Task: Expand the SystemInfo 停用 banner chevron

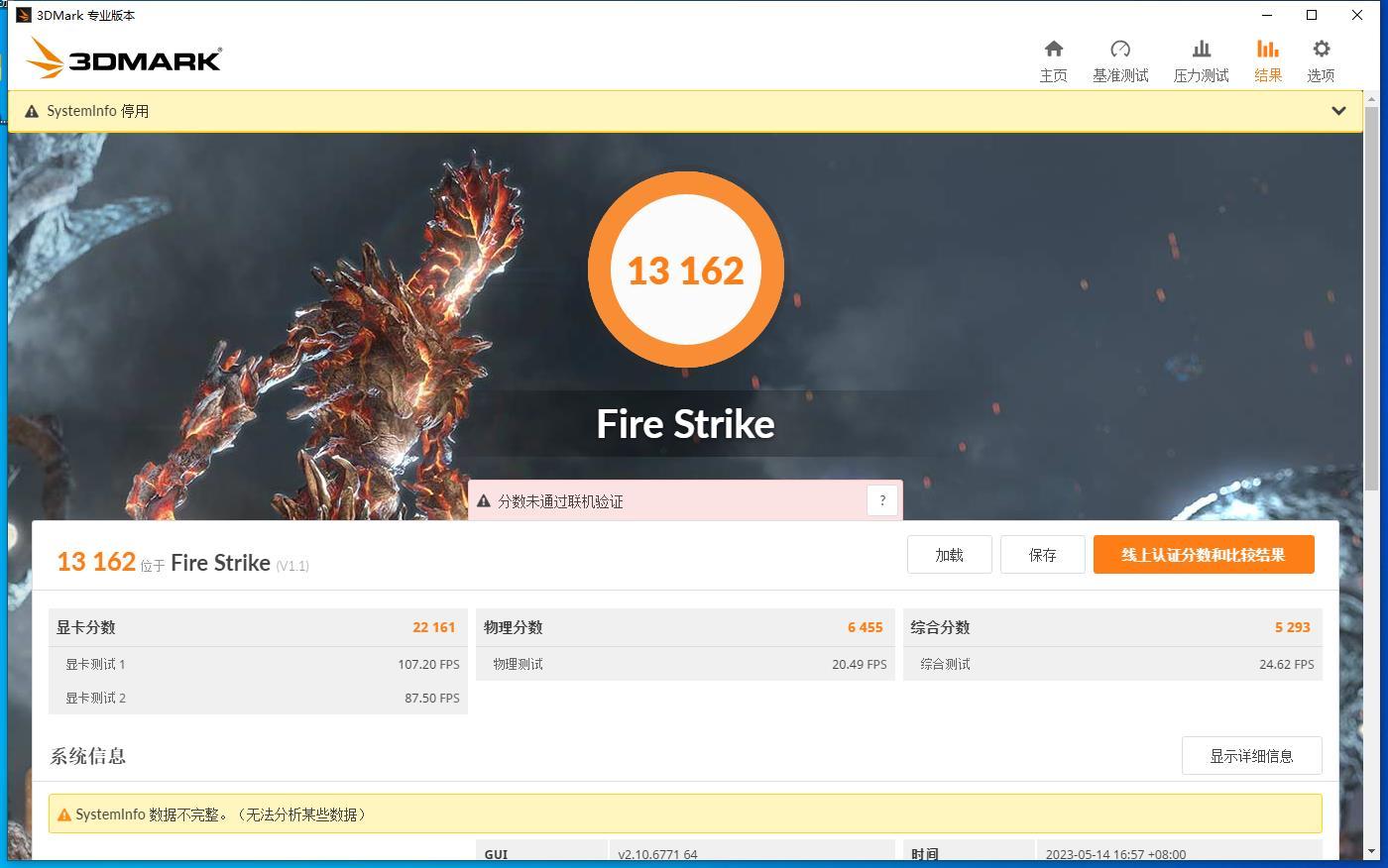Action: [x=1338, y=111]
